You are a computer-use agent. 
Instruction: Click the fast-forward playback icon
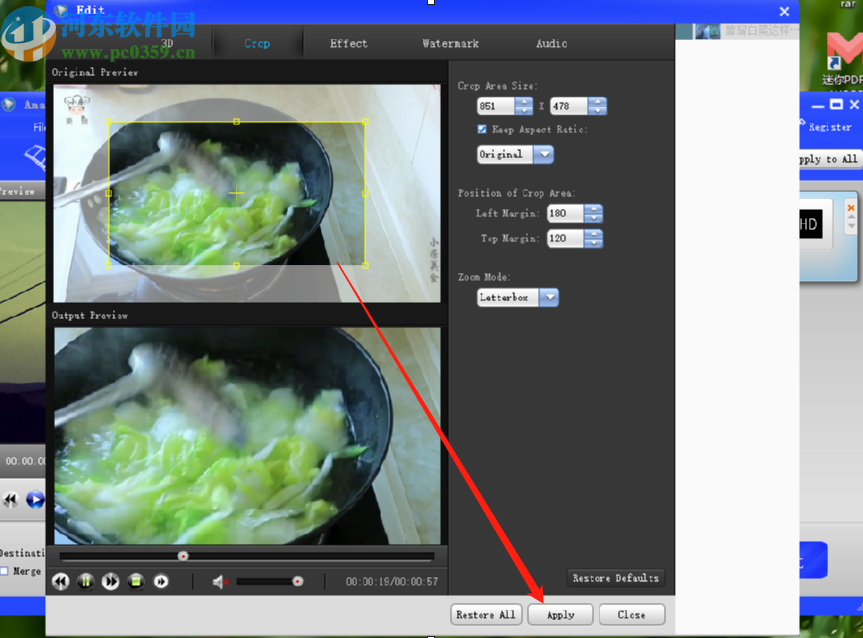(x=111, y=581)
